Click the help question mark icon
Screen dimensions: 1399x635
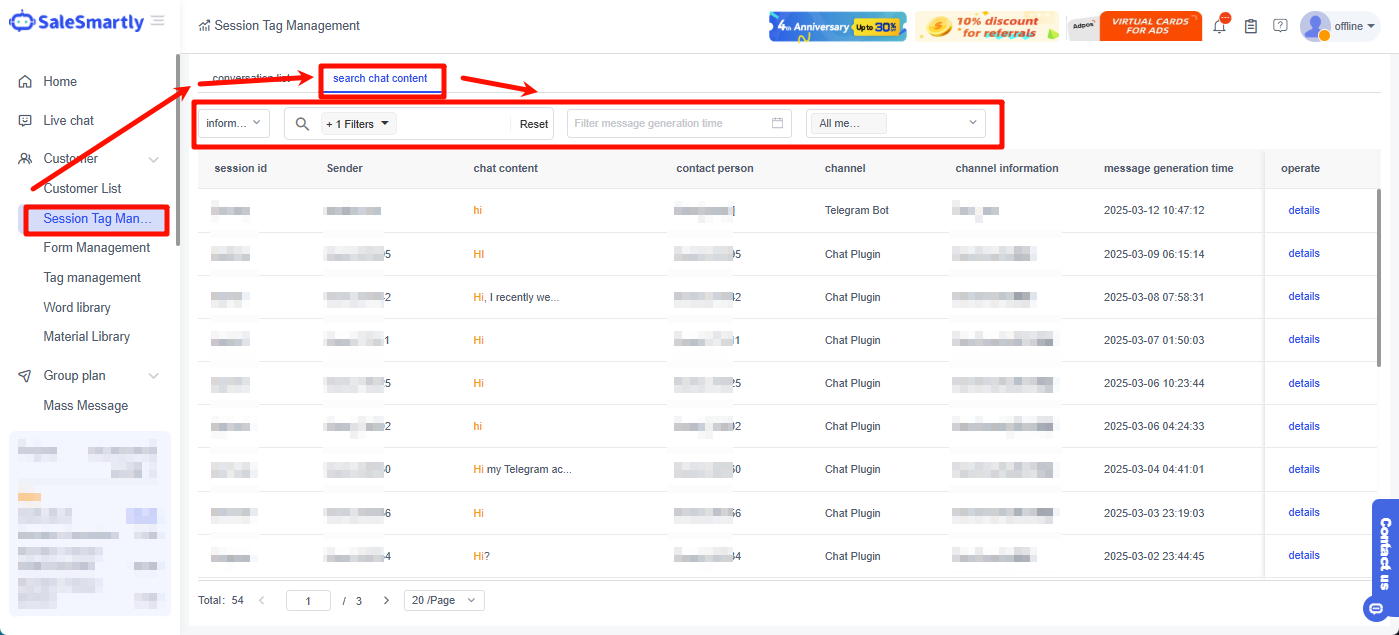tap(1280, 26)
